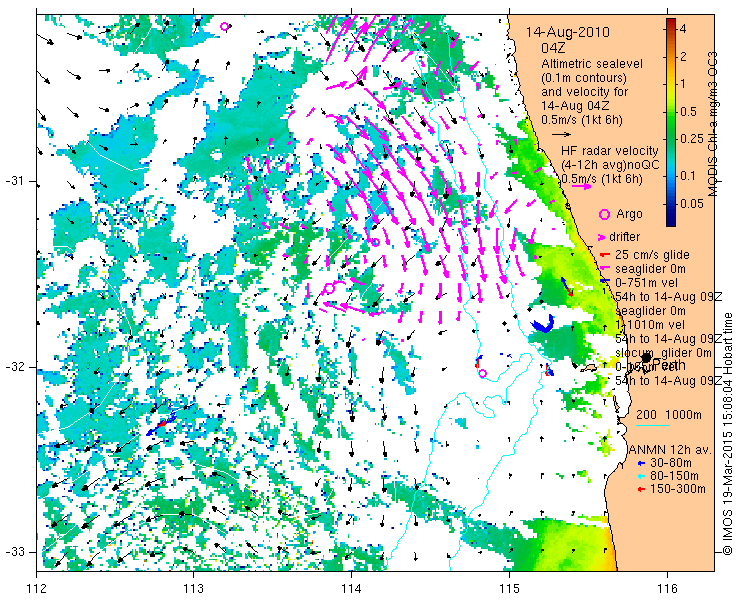740x600 pixels.
Task: Click the magenta HF radar scale arrow
Action: point(581,186)
